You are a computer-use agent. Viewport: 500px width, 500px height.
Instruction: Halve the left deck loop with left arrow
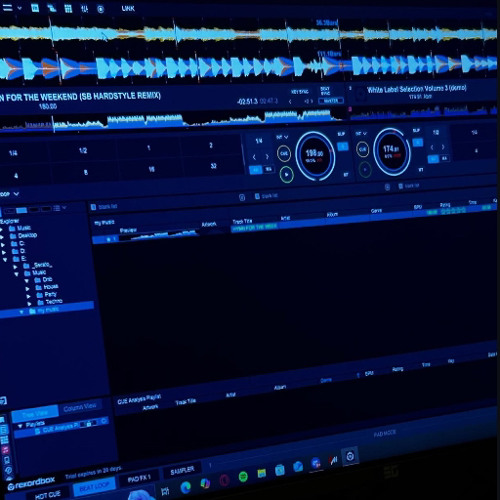pos(254,157)
